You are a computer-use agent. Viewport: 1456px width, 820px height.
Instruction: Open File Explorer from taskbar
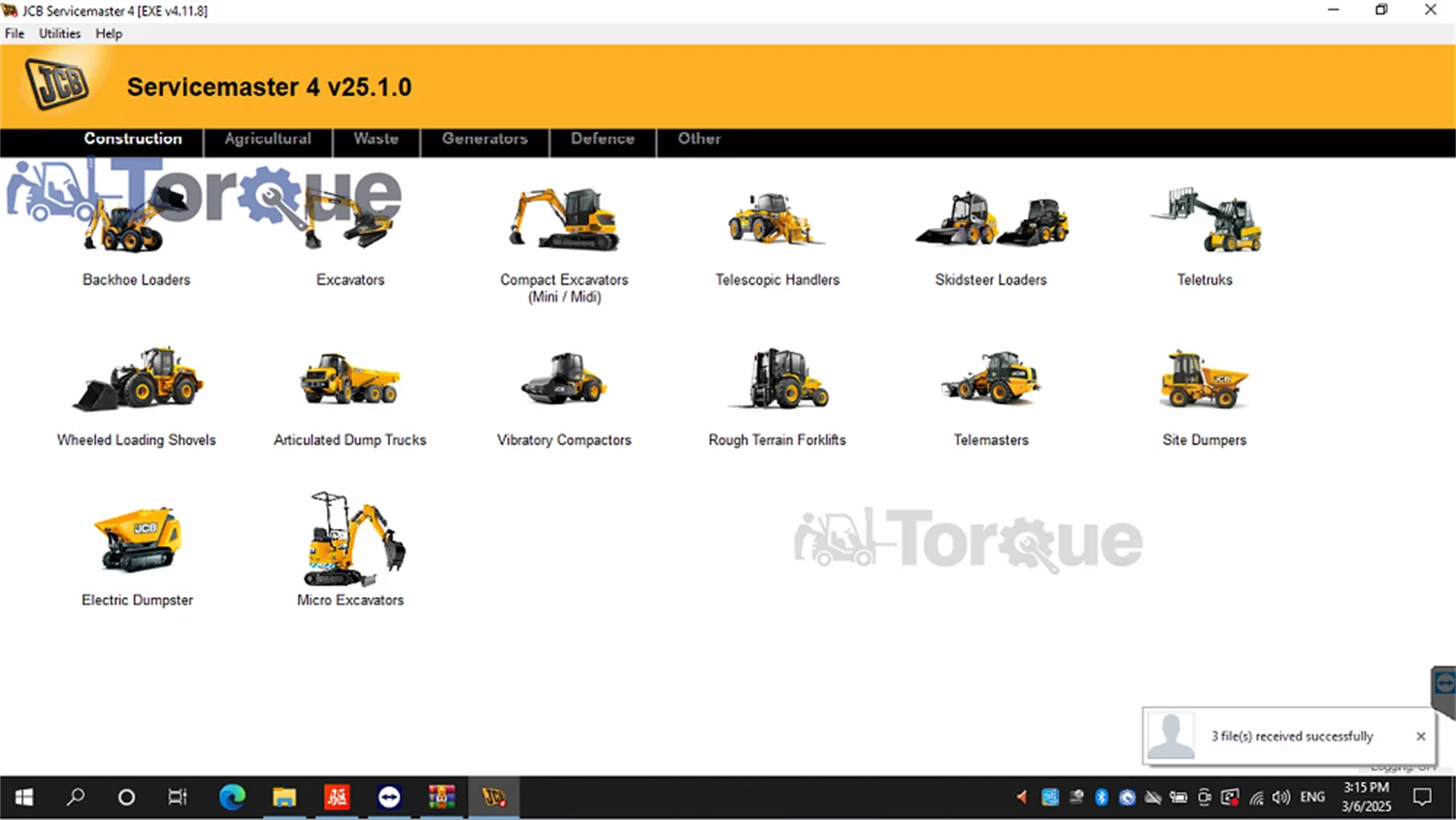(284, 798)
